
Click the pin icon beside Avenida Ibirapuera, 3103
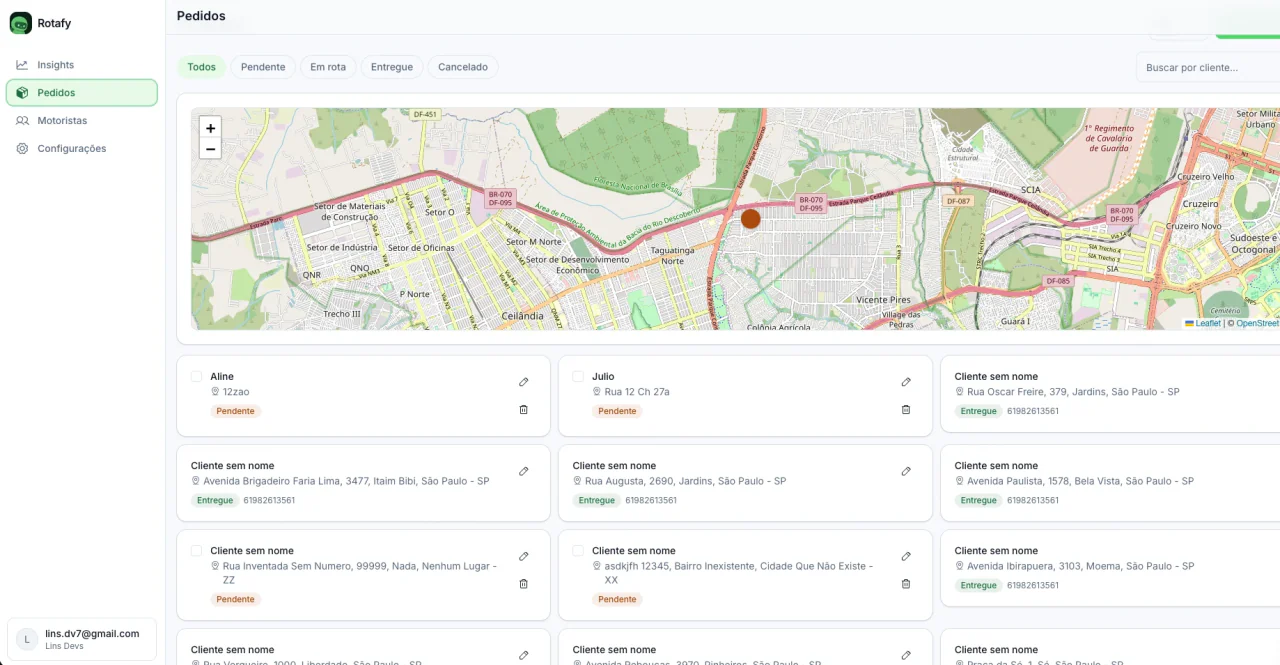point(959,566)
